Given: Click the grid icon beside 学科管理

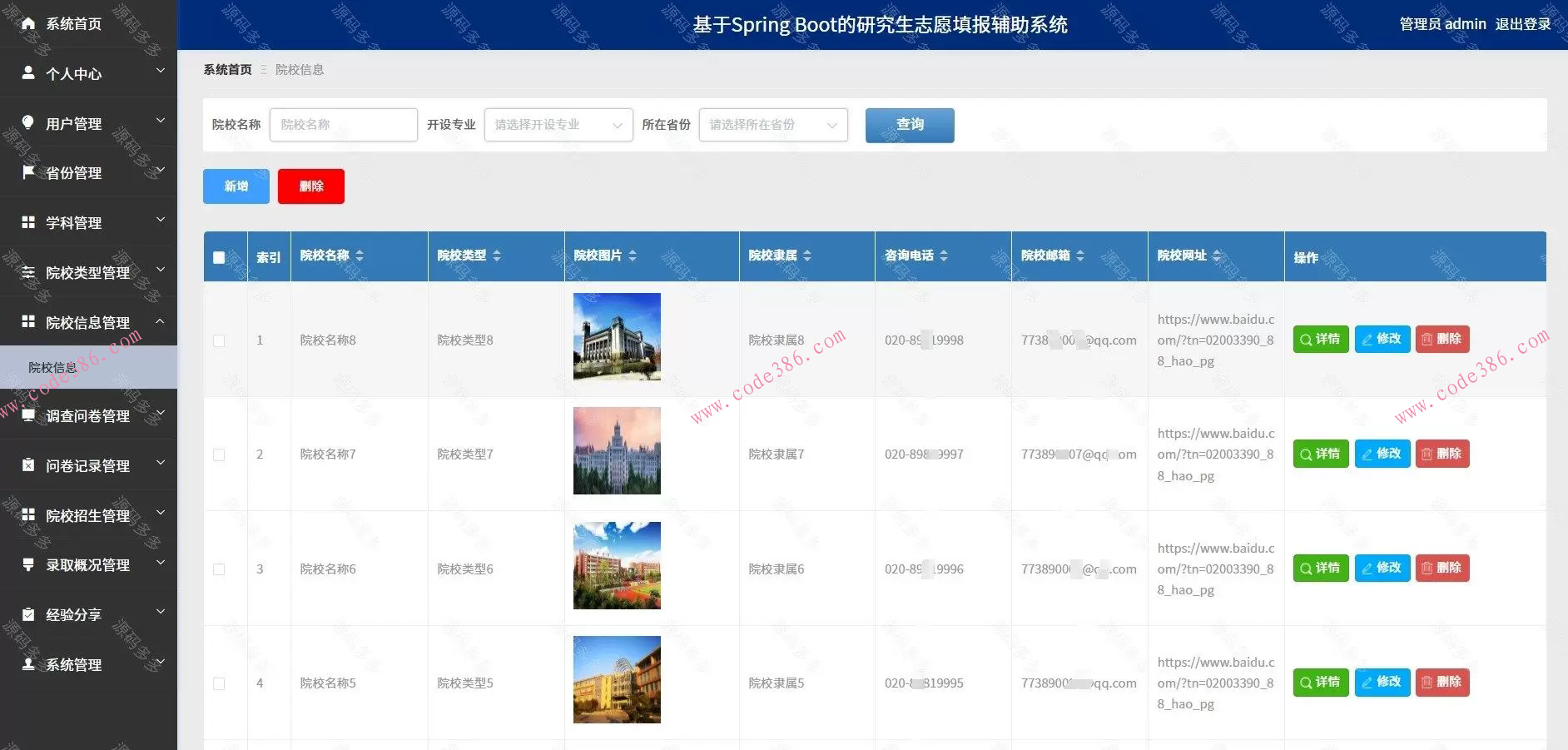Looking at the screenshot, I should point(27,222).
